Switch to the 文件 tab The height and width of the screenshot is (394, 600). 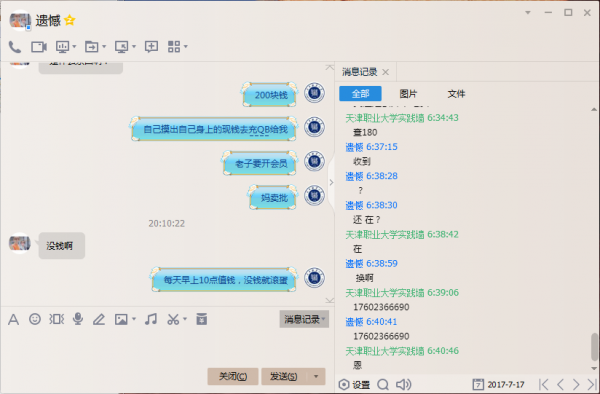(456, 94)
